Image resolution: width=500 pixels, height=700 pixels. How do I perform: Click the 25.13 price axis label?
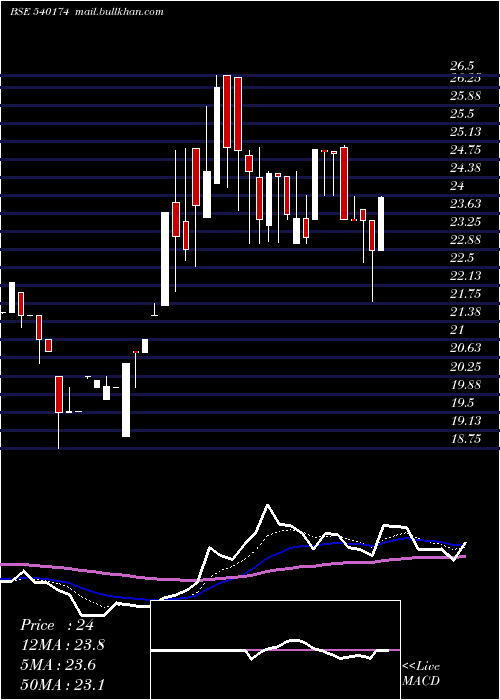coord(465,132)
